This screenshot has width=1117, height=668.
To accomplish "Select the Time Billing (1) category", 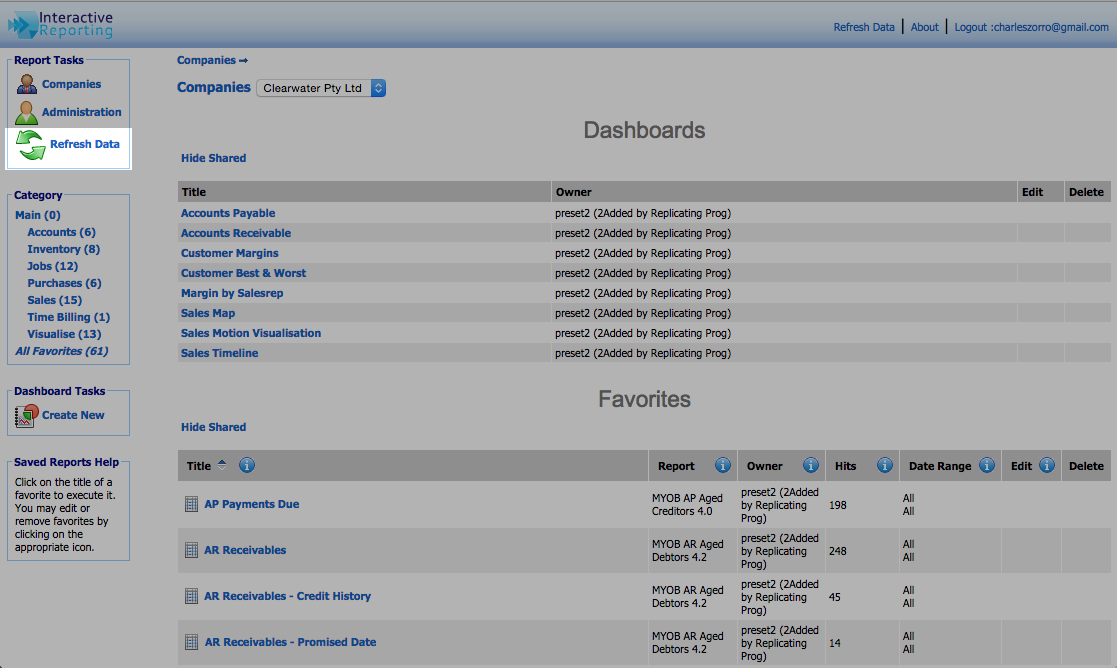I will pyautogui.click(x=68, y=318).
